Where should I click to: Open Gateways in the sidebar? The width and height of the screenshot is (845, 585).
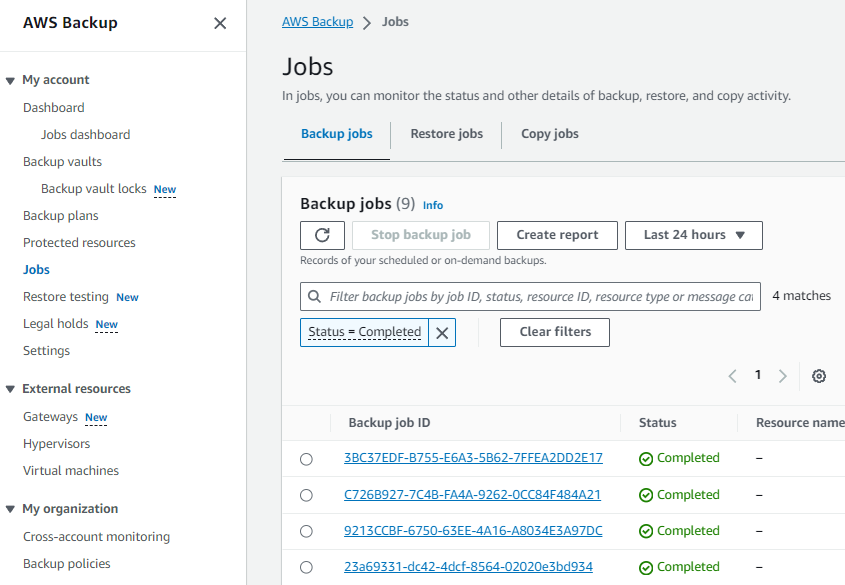pyautogui.click(x=50, y=417)
